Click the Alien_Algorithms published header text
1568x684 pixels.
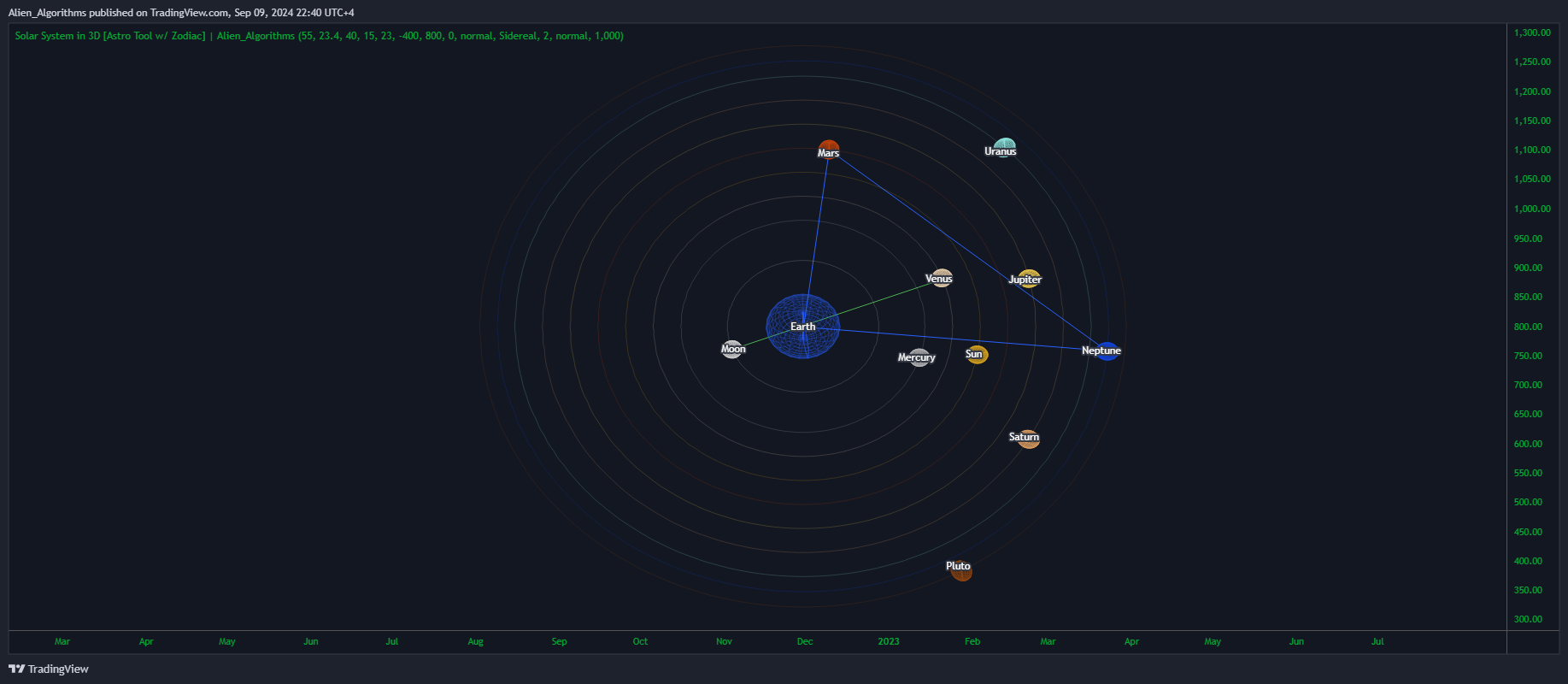(x=181, y=13)
